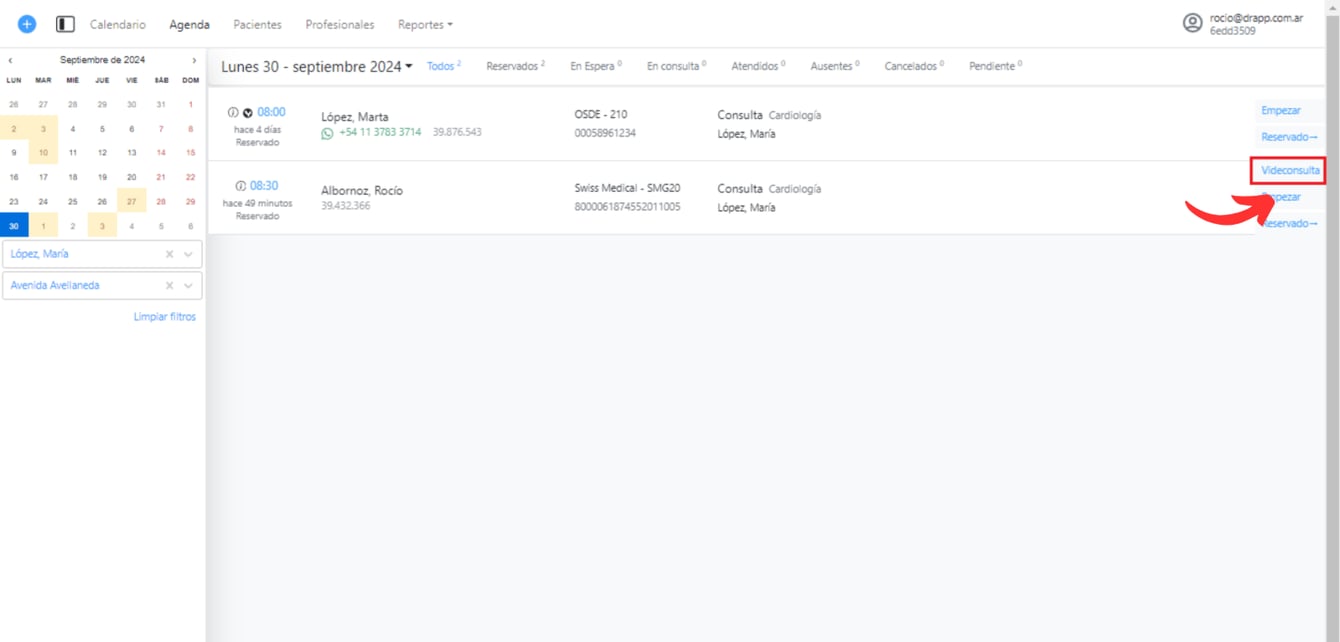The width and height of the screenshot is (1340, 642).
Task: Go to next month in mini calendar
Action: click(x=194, y=60)
